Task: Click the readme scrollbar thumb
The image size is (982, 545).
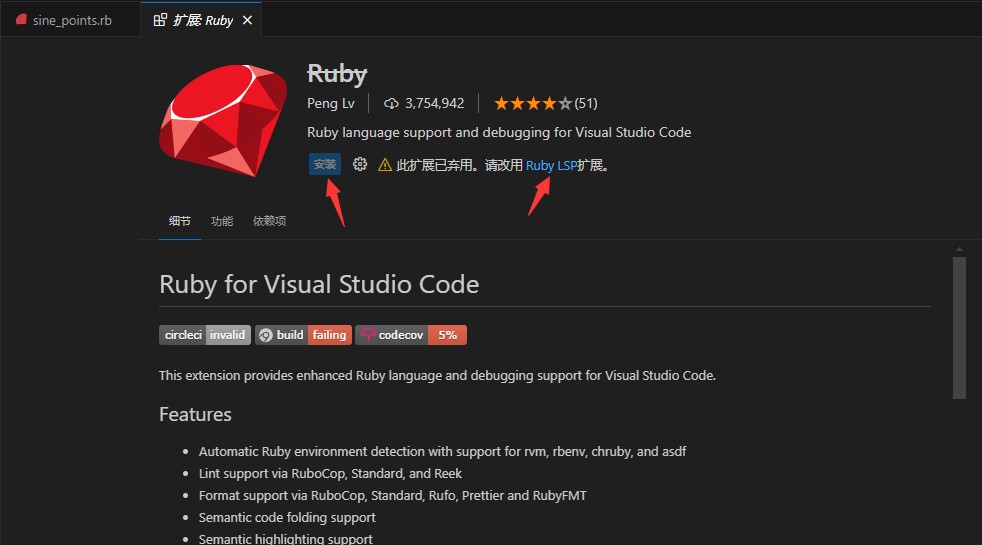Action: point(959,328)
